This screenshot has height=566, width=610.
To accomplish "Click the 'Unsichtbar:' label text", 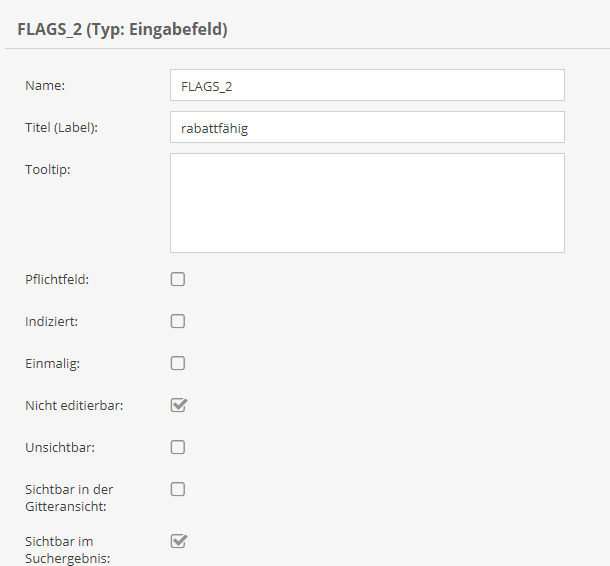I will [x=60, y=447].
